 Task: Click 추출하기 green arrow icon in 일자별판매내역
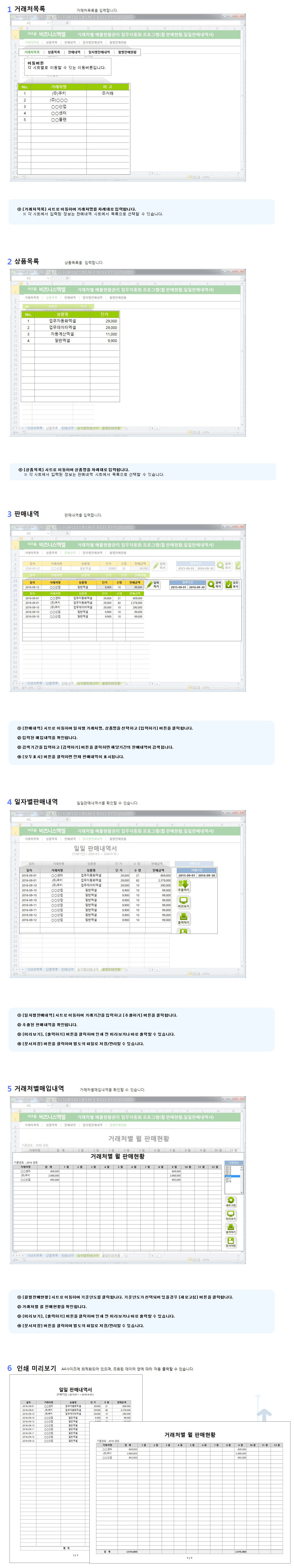184,886
